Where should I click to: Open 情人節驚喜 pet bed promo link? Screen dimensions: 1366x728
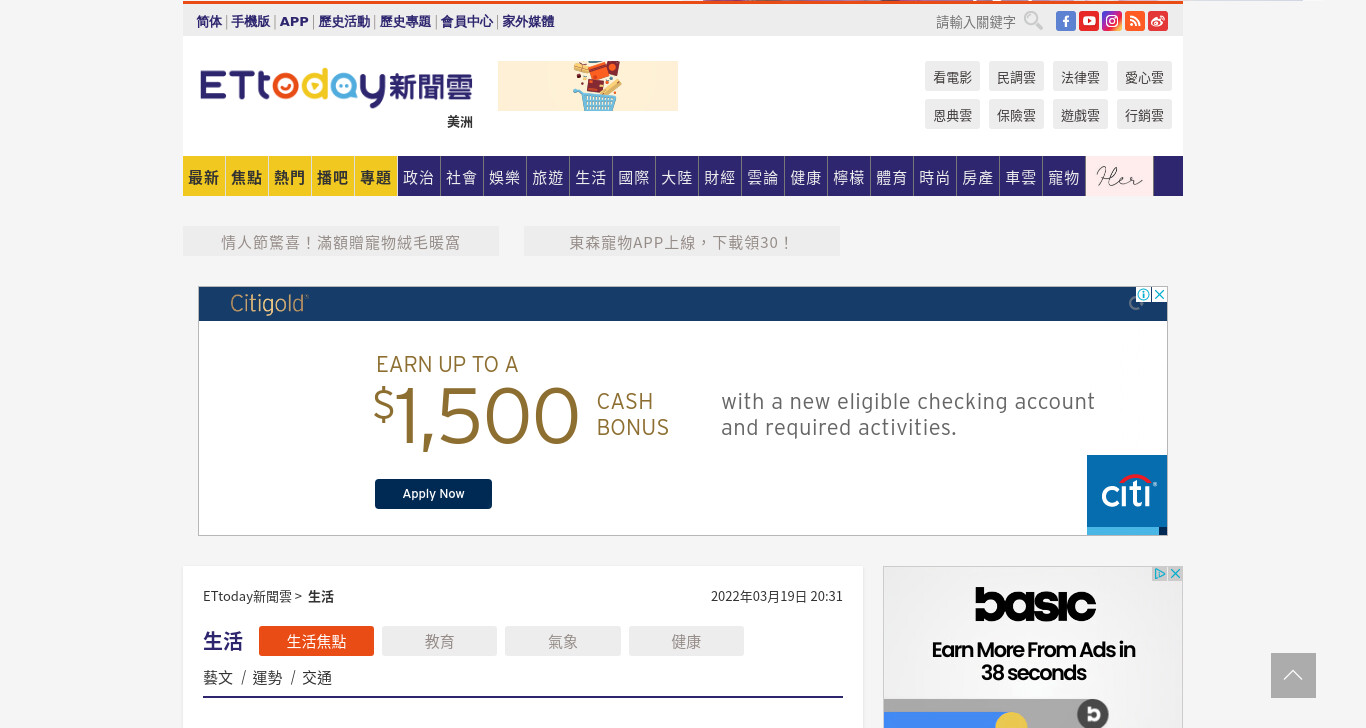point(341,241)
